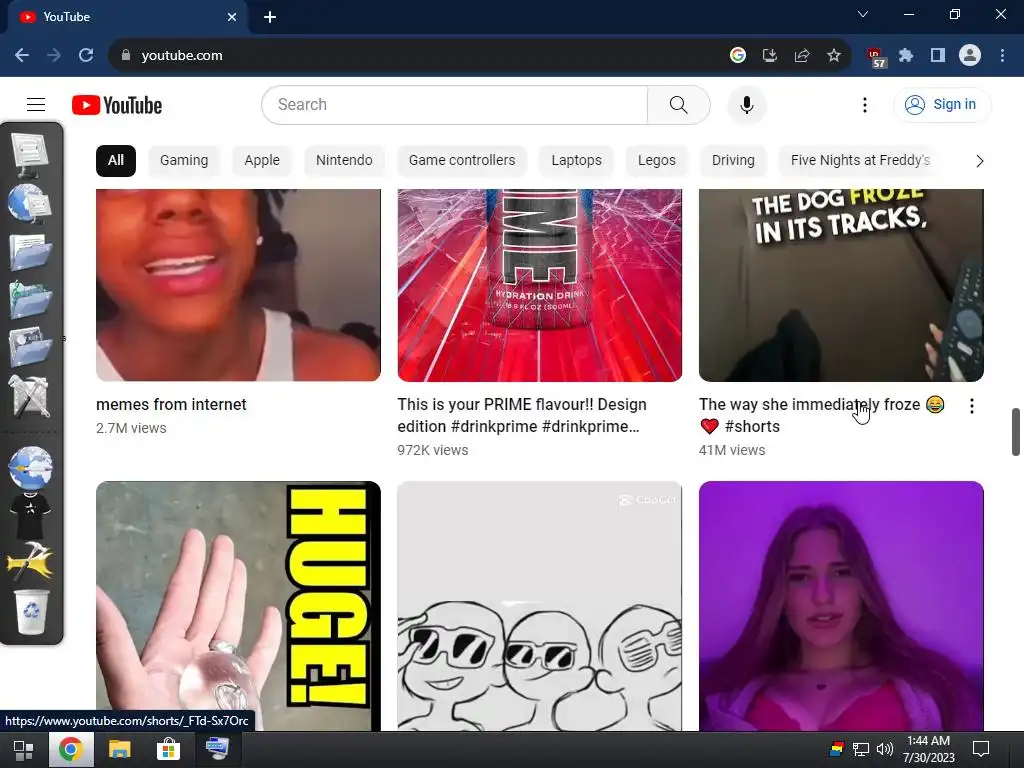The image size is (1024, 768).
Task: Click the YouTube logo
Action: [x=117, y=105]
